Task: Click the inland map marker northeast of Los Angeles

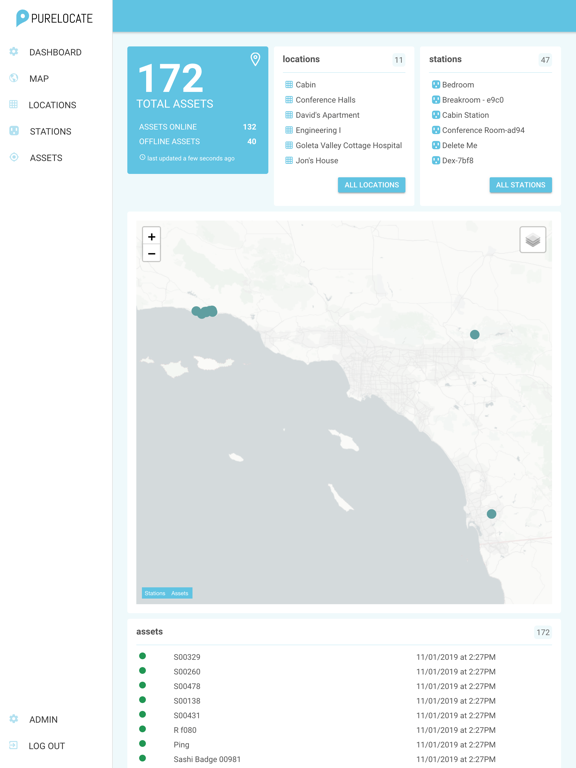Action: coord(475,335)
